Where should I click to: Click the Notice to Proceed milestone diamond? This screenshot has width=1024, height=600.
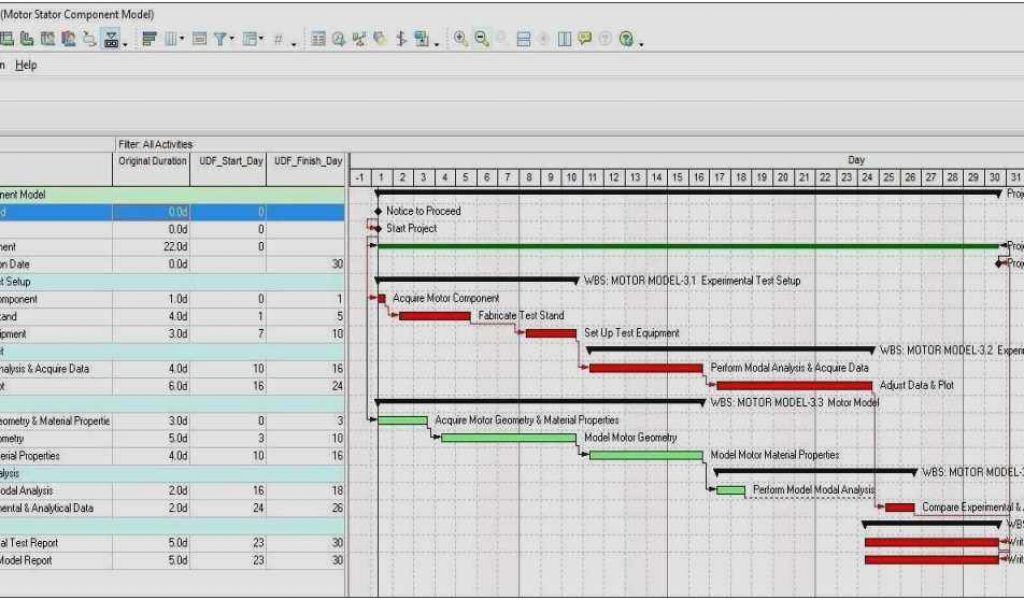pyautogui.click(x=378, y=211)
